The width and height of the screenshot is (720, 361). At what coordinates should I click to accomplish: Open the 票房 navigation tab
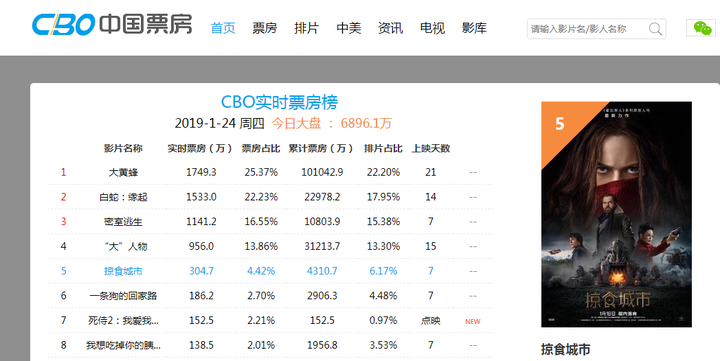[264, 28]
